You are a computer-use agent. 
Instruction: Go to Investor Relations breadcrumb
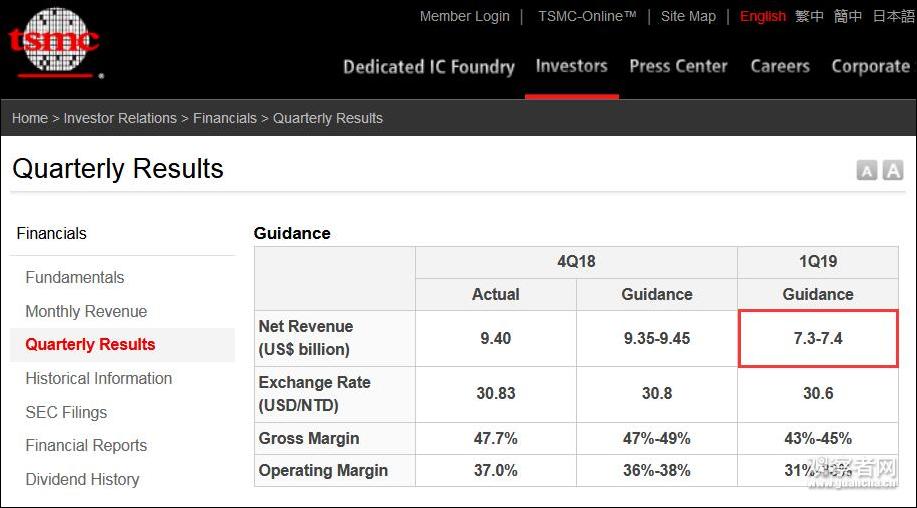pos(120,118)
